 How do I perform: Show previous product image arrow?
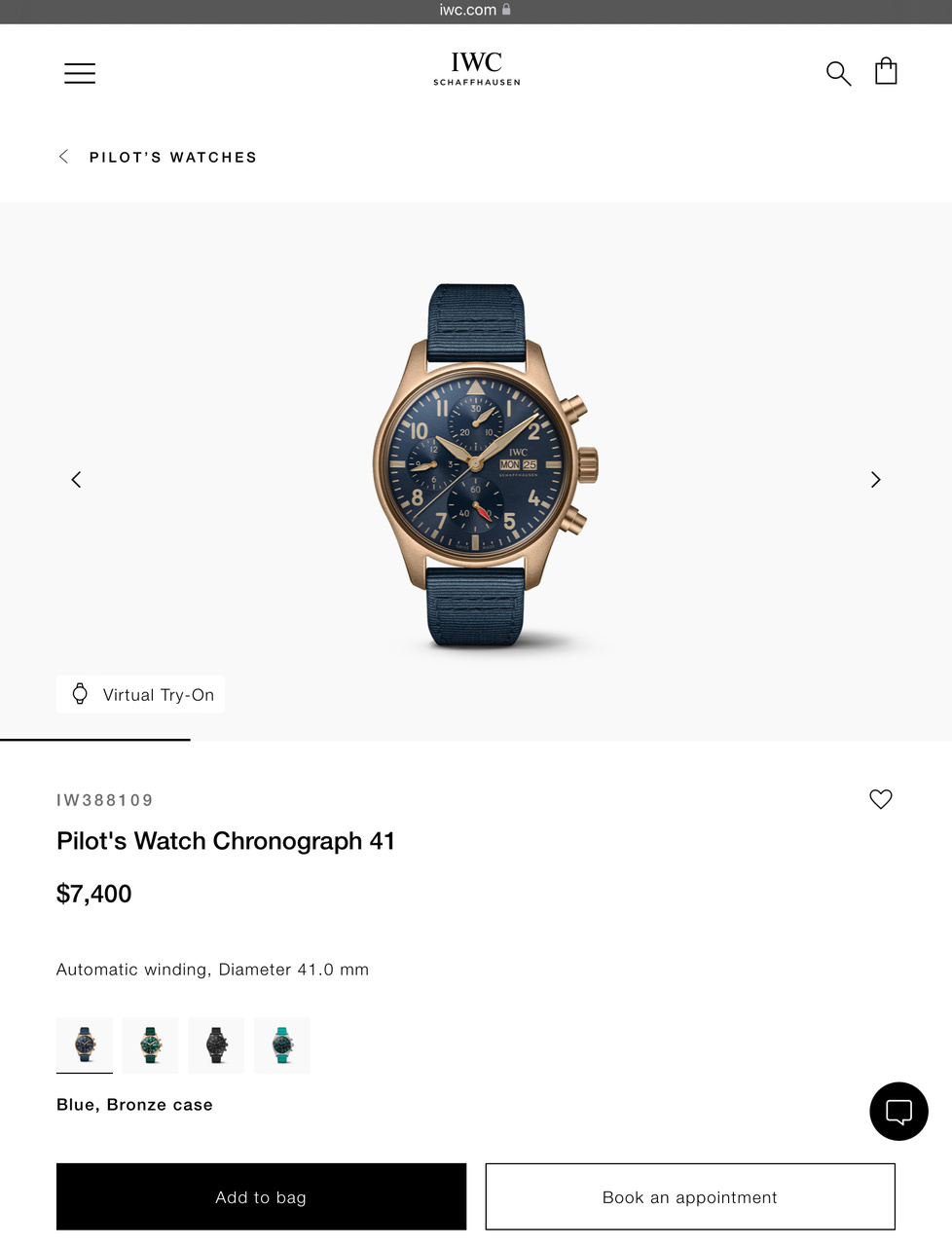tap(76, 479)
